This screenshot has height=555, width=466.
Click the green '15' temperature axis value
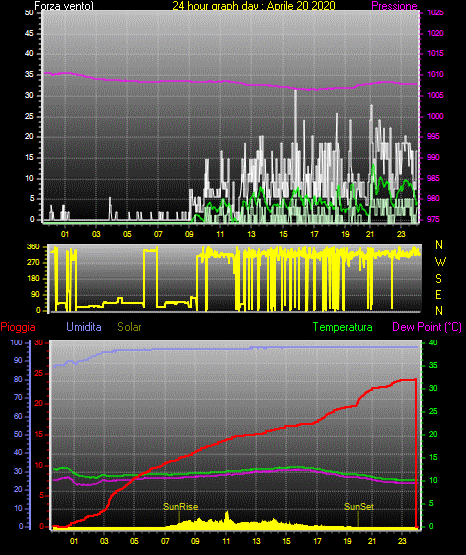click(433, 457)
